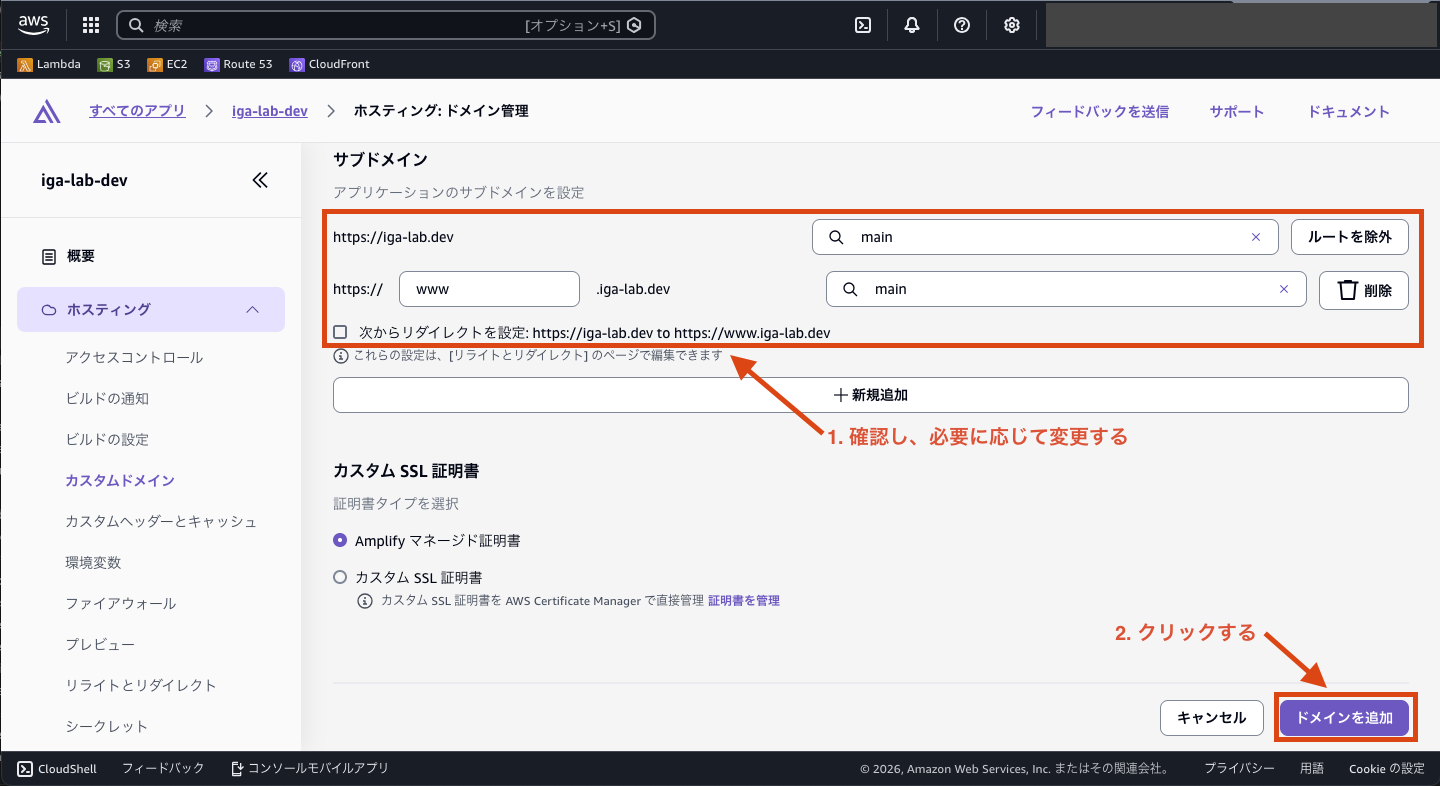Open the 証明書を管理 link
The image size is (1440, 786).
point(744,601)
